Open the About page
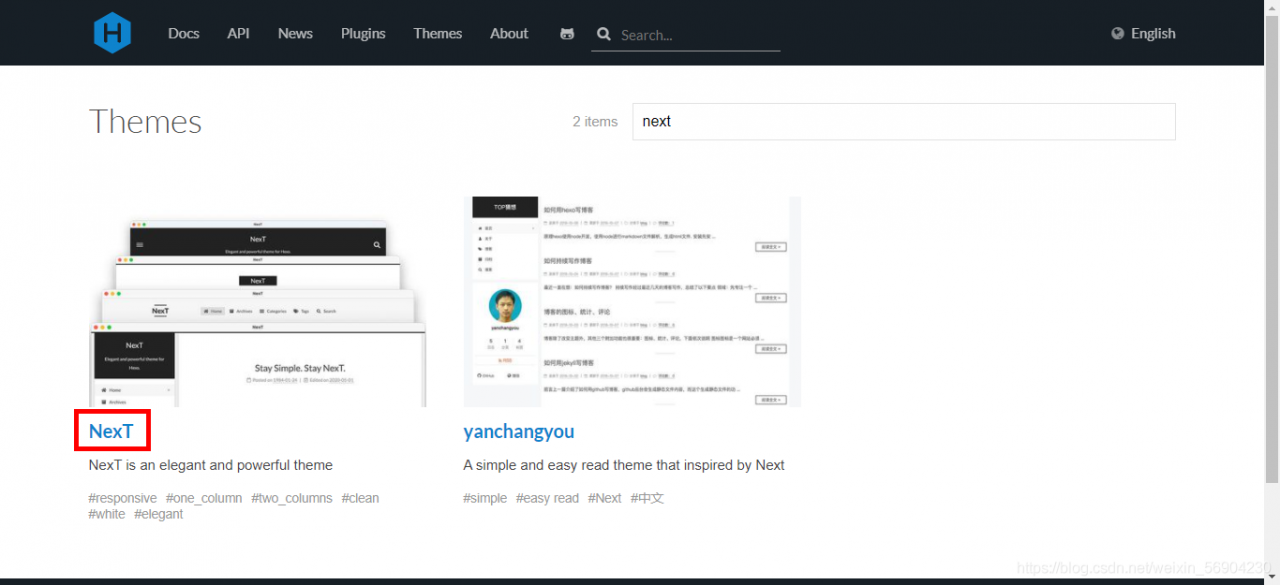Screen dimensions: 1280x585 pos(509,33)
